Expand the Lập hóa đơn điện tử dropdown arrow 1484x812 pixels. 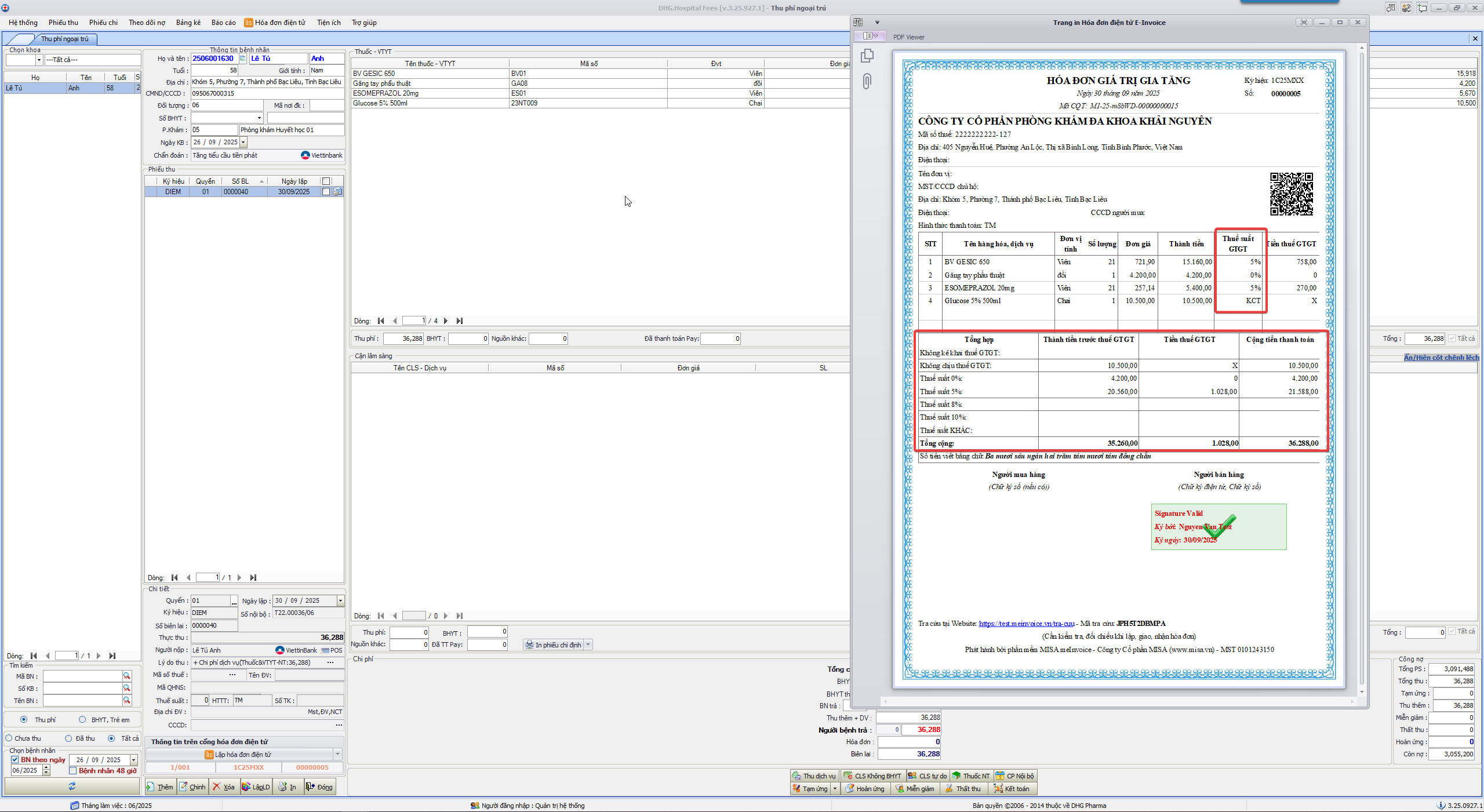point(337,754)
